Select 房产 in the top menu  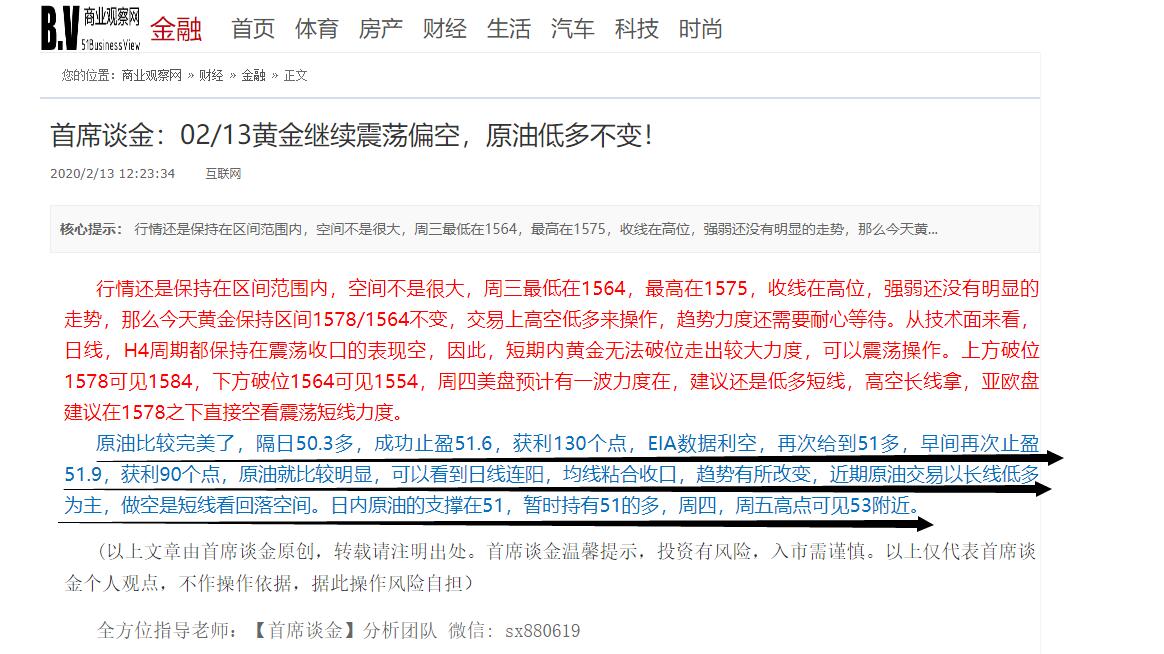381,29
